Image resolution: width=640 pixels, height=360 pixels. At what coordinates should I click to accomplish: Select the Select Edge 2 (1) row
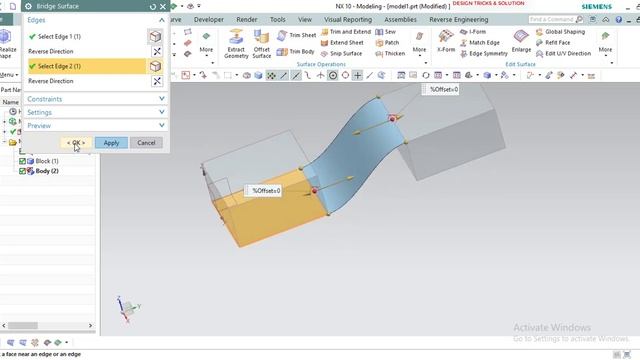[x=87, y=66]
